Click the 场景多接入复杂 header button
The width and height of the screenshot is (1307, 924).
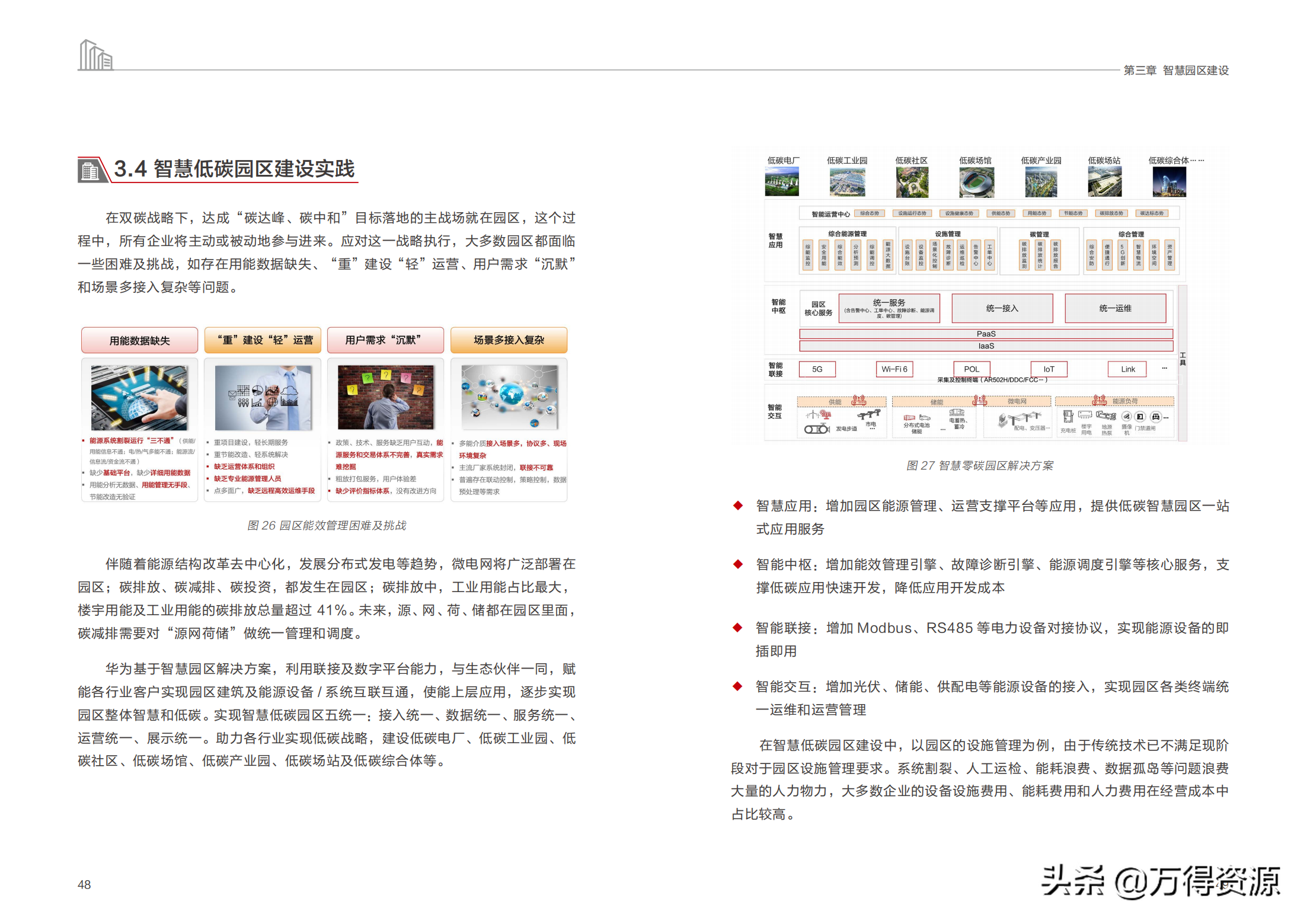point(509,340)
